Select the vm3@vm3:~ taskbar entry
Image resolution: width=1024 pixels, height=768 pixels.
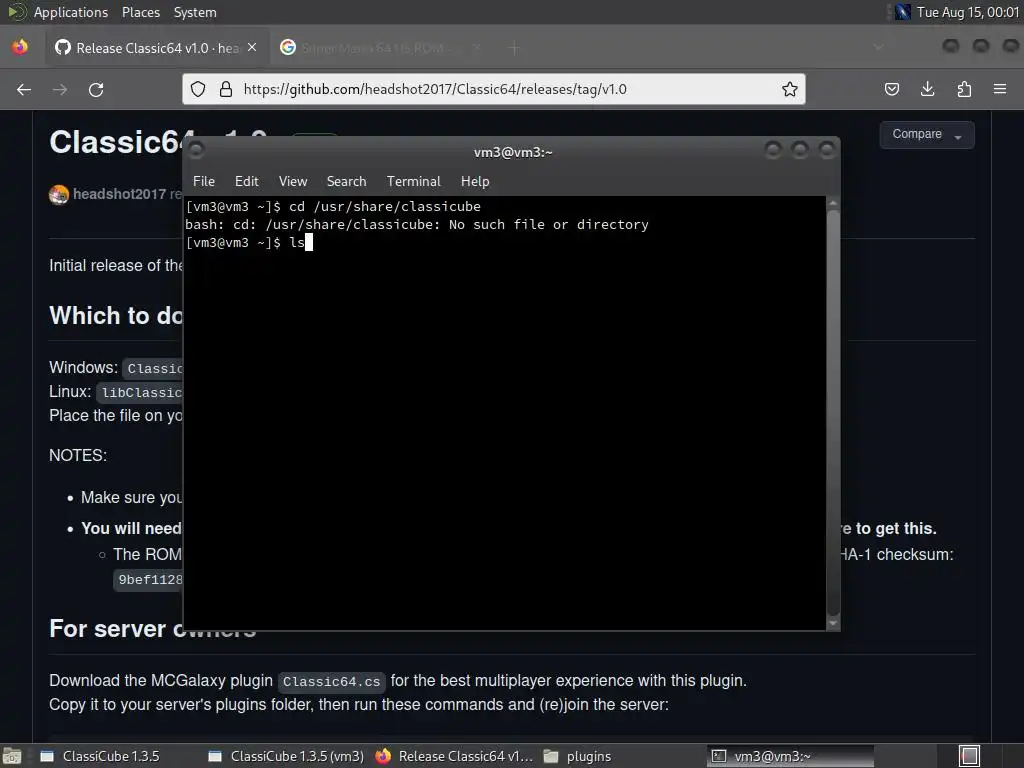point(790,756)
